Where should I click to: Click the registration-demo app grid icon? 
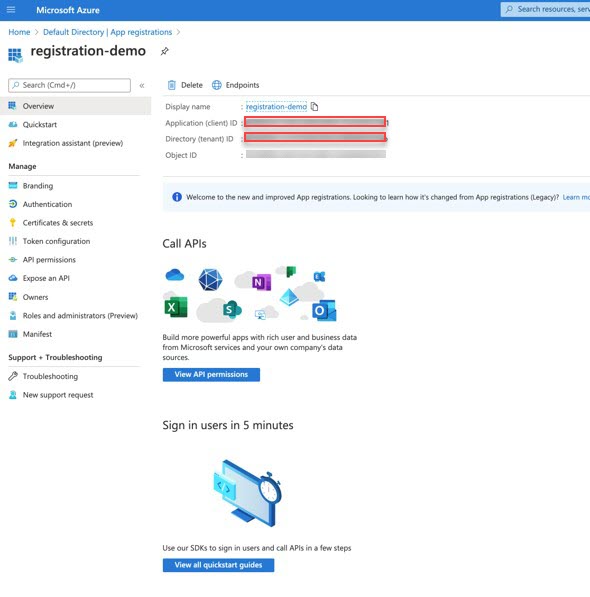coord(15,55)
